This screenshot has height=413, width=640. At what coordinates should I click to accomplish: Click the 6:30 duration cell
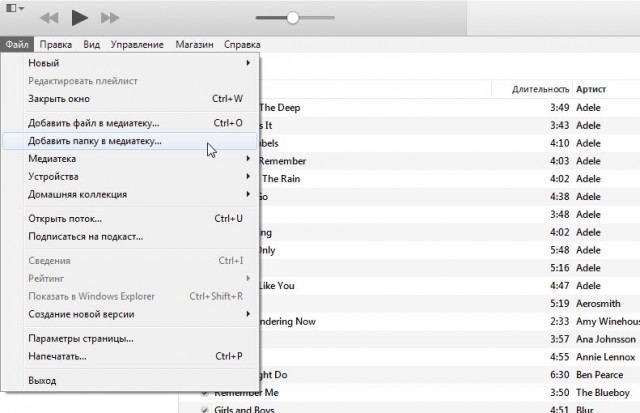(x=560, y=375)
